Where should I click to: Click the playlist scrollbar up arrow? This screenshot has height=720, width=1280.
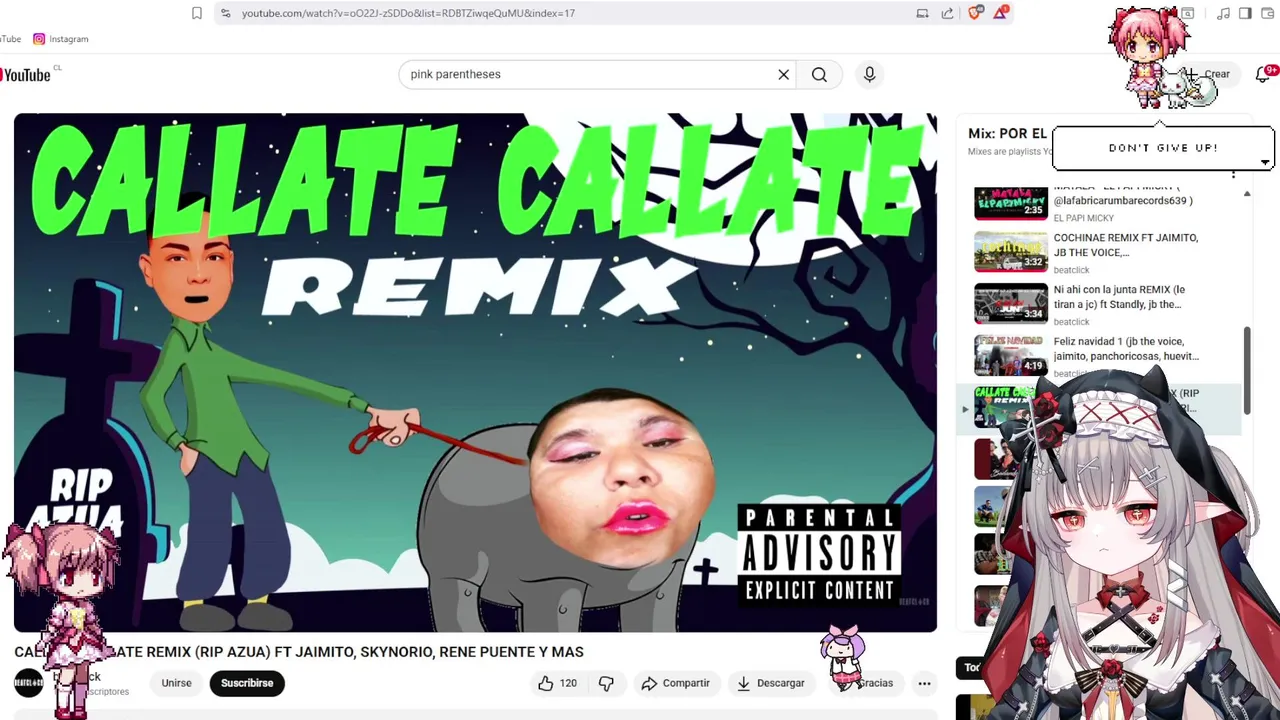(1247, 193)
